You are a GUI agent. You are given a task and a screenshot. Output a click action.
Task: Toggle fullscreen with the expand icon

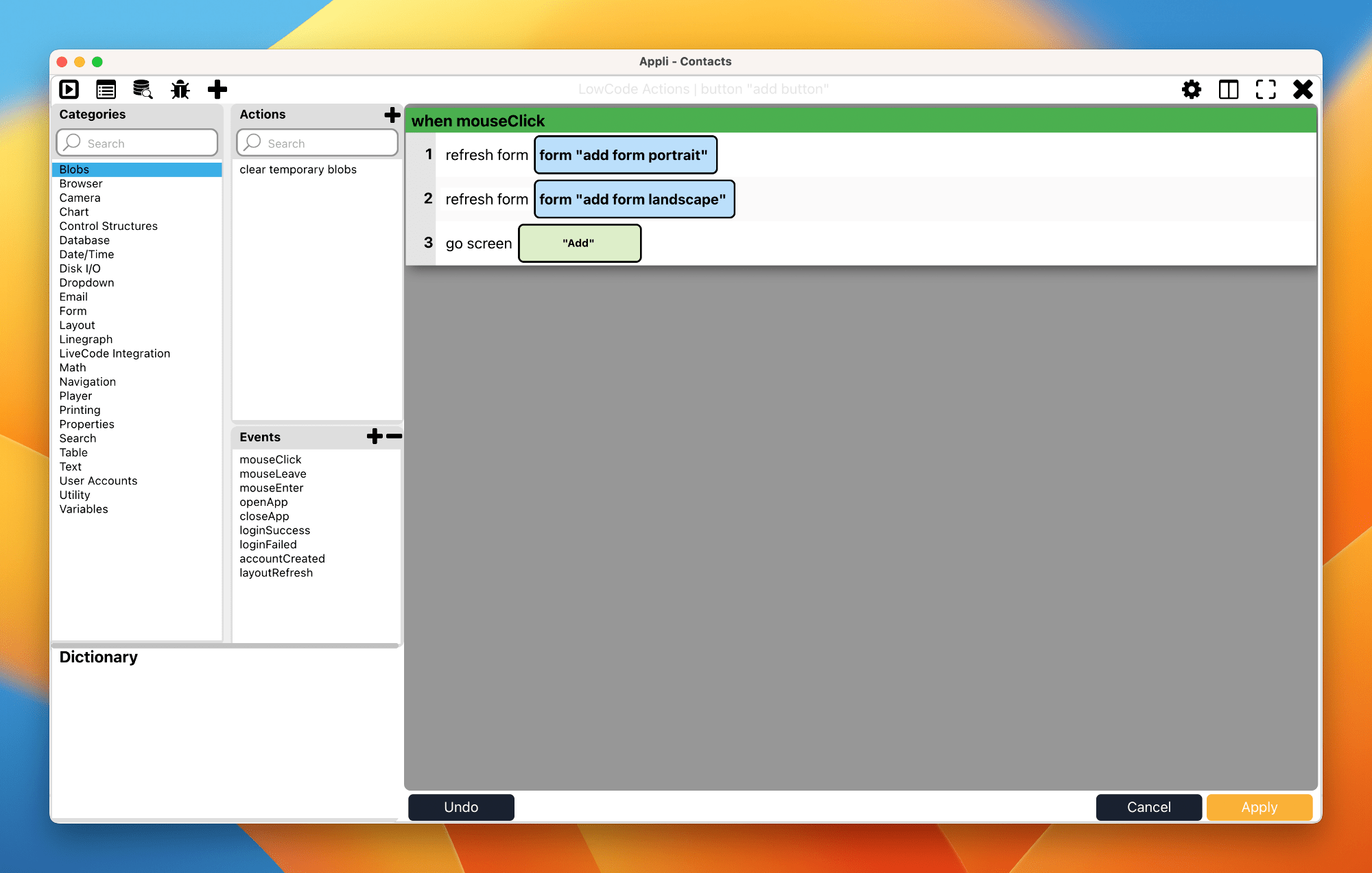point(1266,89)
